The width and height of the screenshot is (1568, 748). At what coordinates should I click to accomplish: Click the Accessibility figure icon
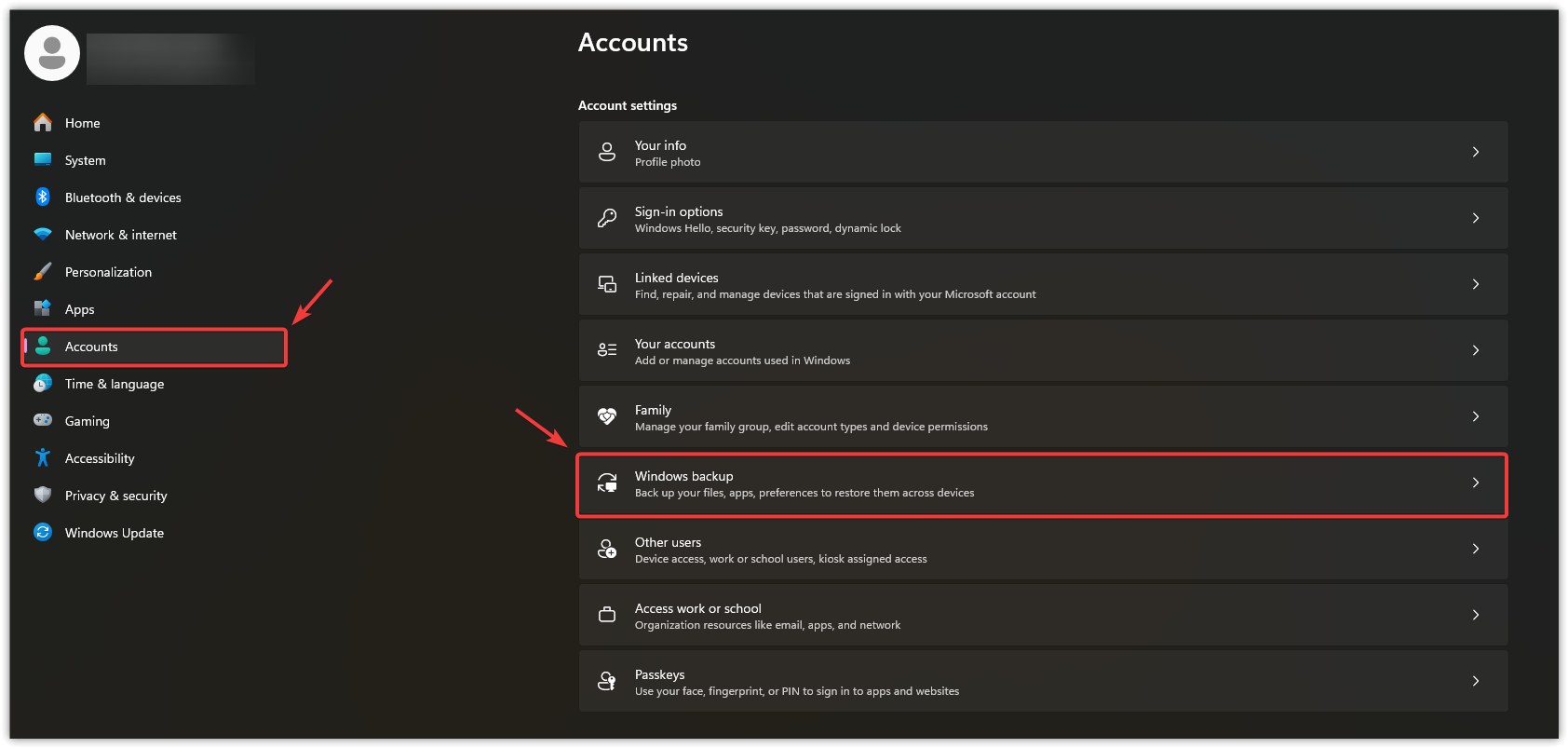[43, 458]
